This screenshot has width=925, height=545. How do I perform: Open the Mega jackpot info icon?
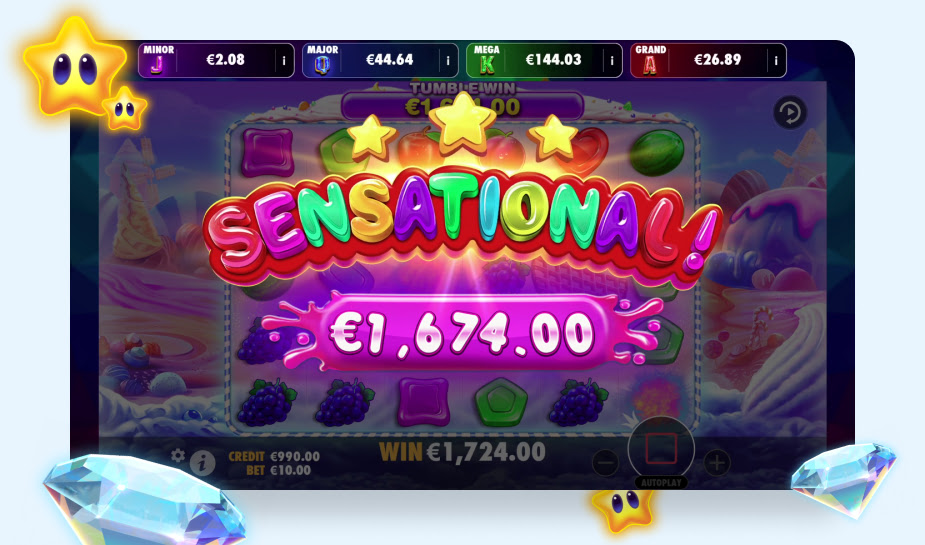612,61
